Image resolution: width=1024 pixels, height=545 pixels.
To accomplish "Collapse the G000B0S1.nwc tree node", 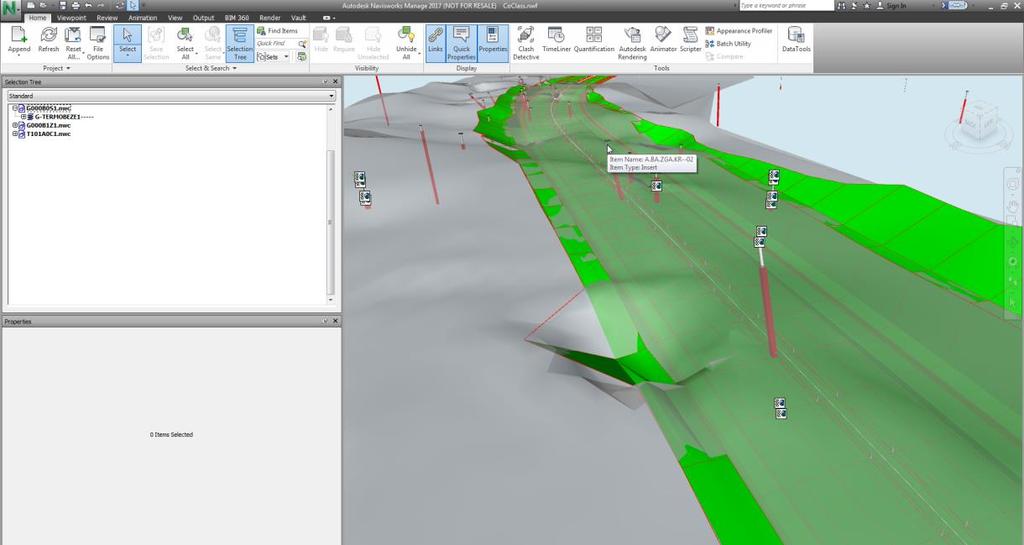I will click(15, 108).
